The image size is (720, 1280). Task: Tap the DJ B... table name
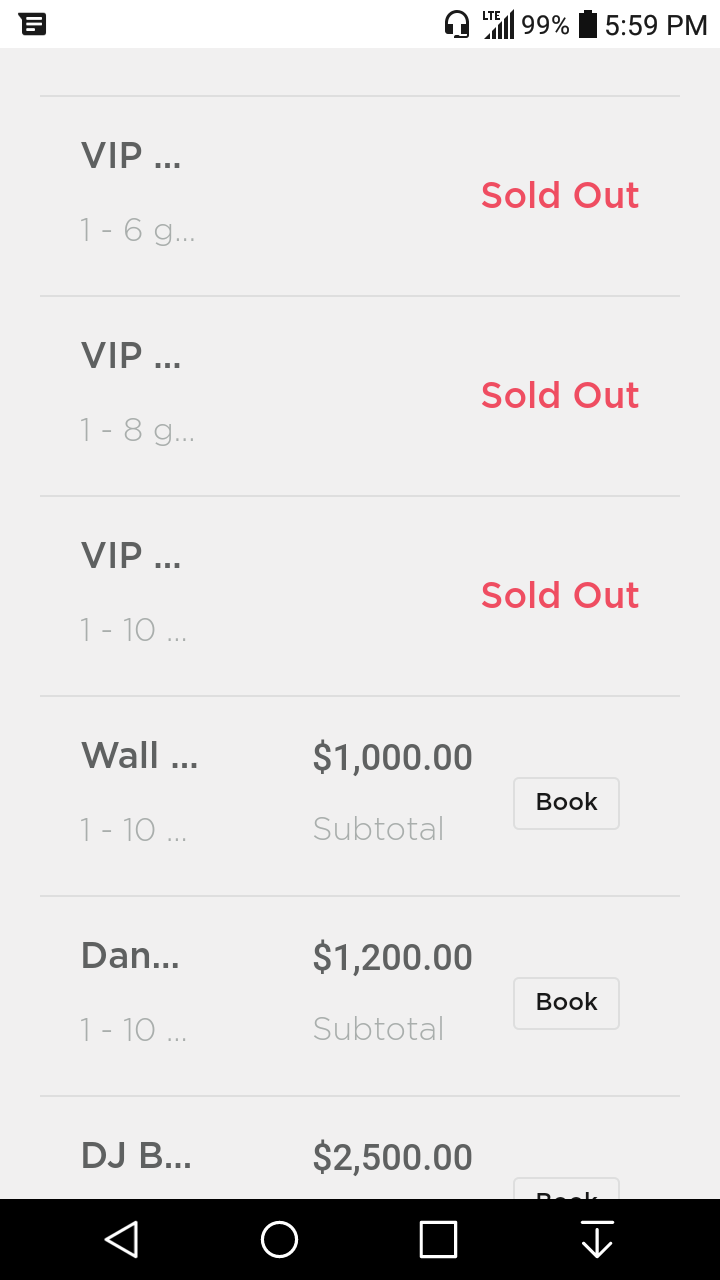[x=136, y=1156]
